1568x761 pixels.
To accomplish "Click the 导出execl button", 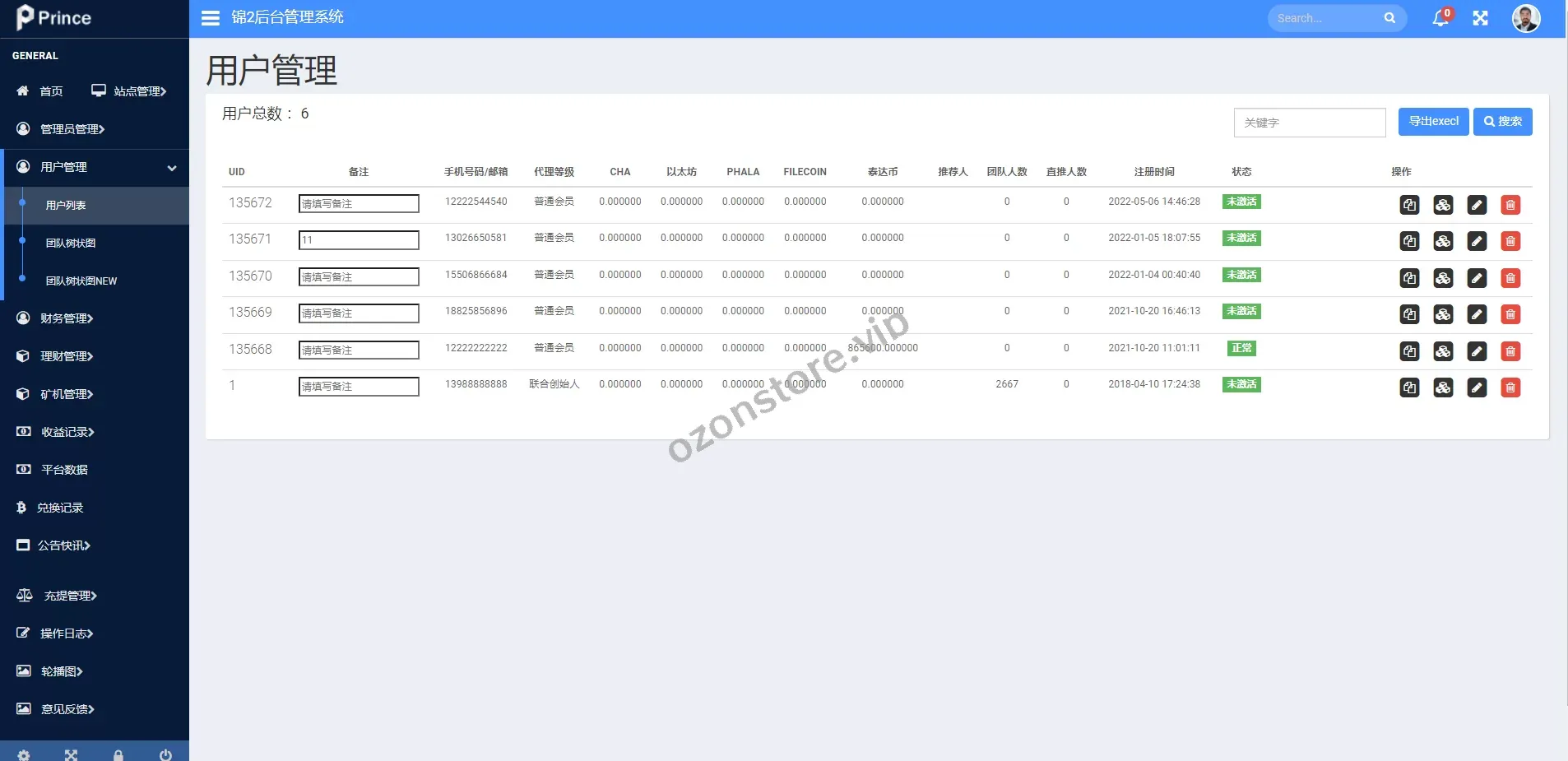I will click(1433, 122).
